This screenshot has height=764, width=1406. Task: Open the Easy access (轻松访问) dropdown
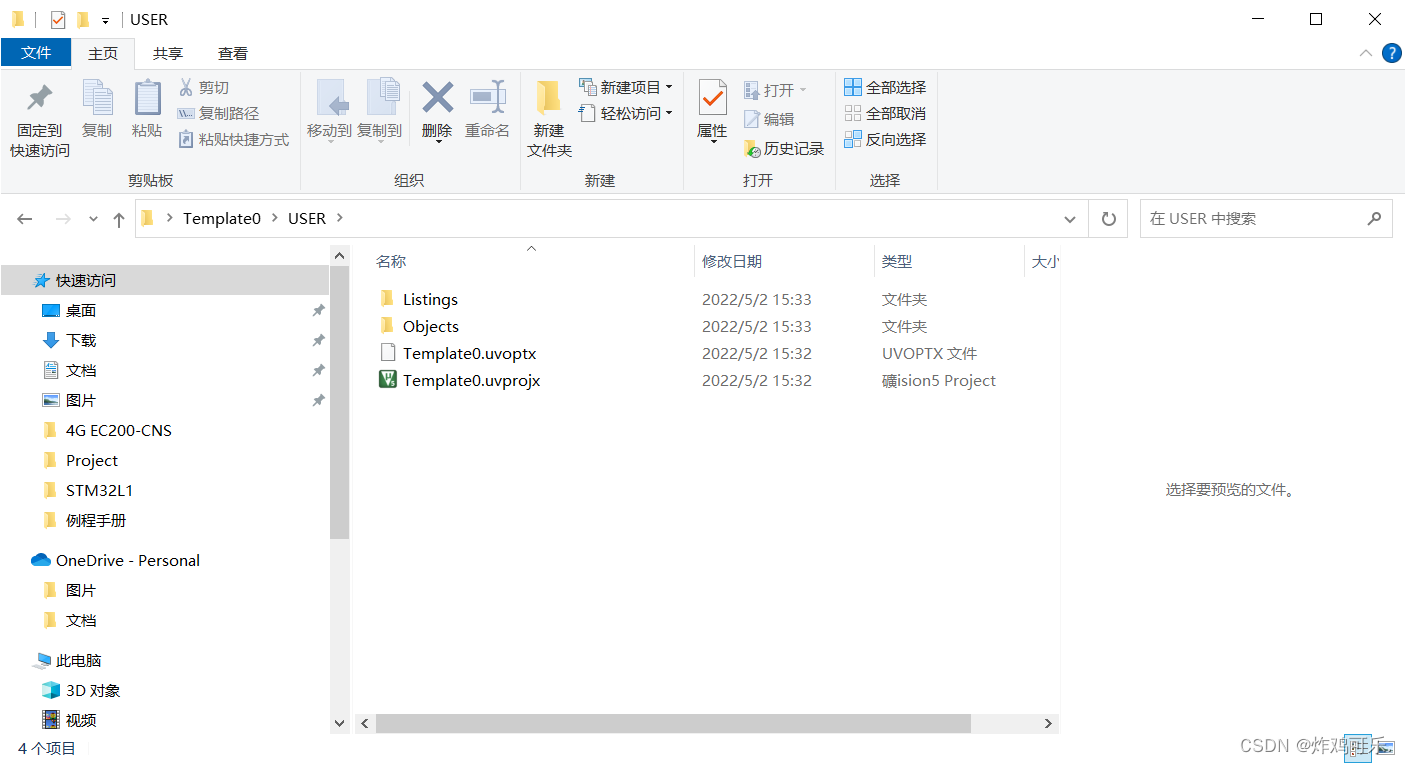click(626, 114)
